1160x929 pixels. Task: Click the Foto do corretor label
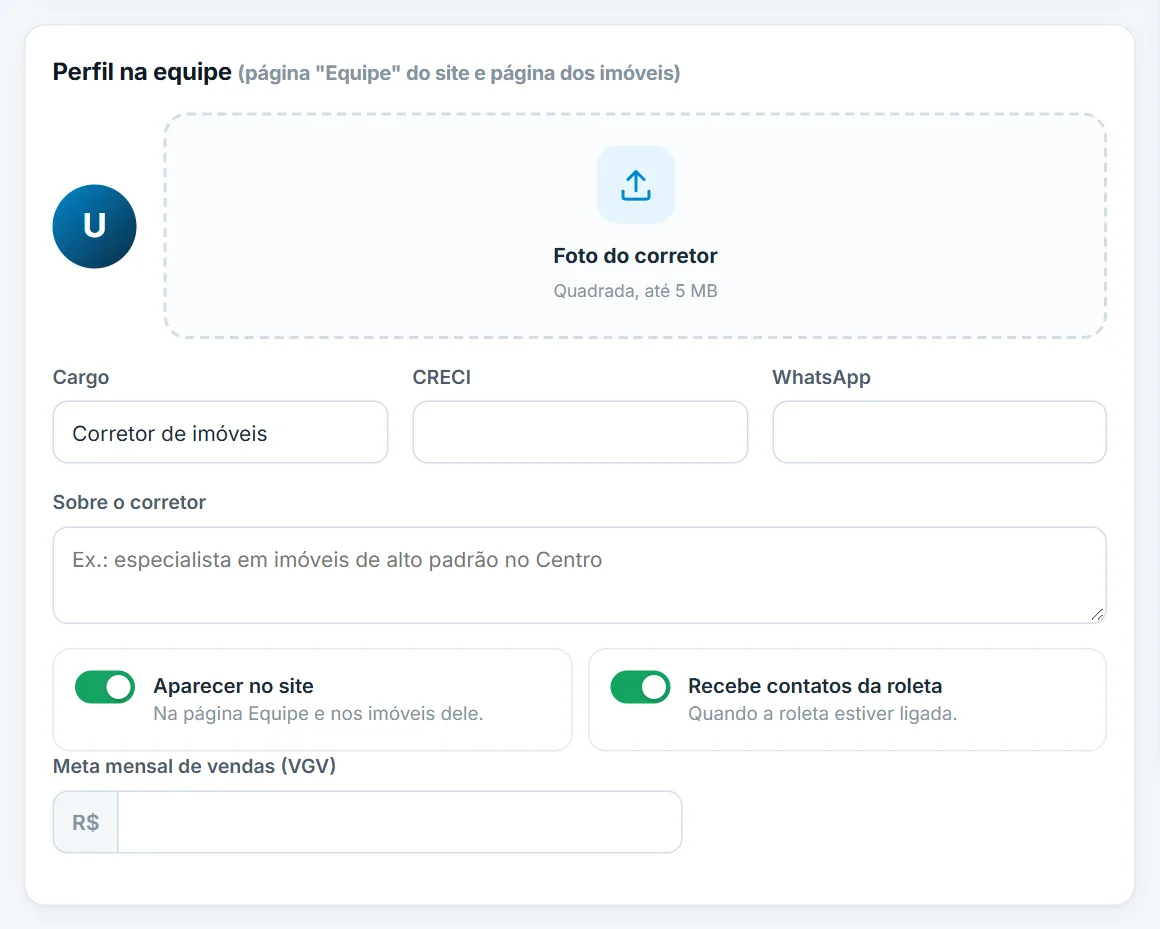point(635,256)
